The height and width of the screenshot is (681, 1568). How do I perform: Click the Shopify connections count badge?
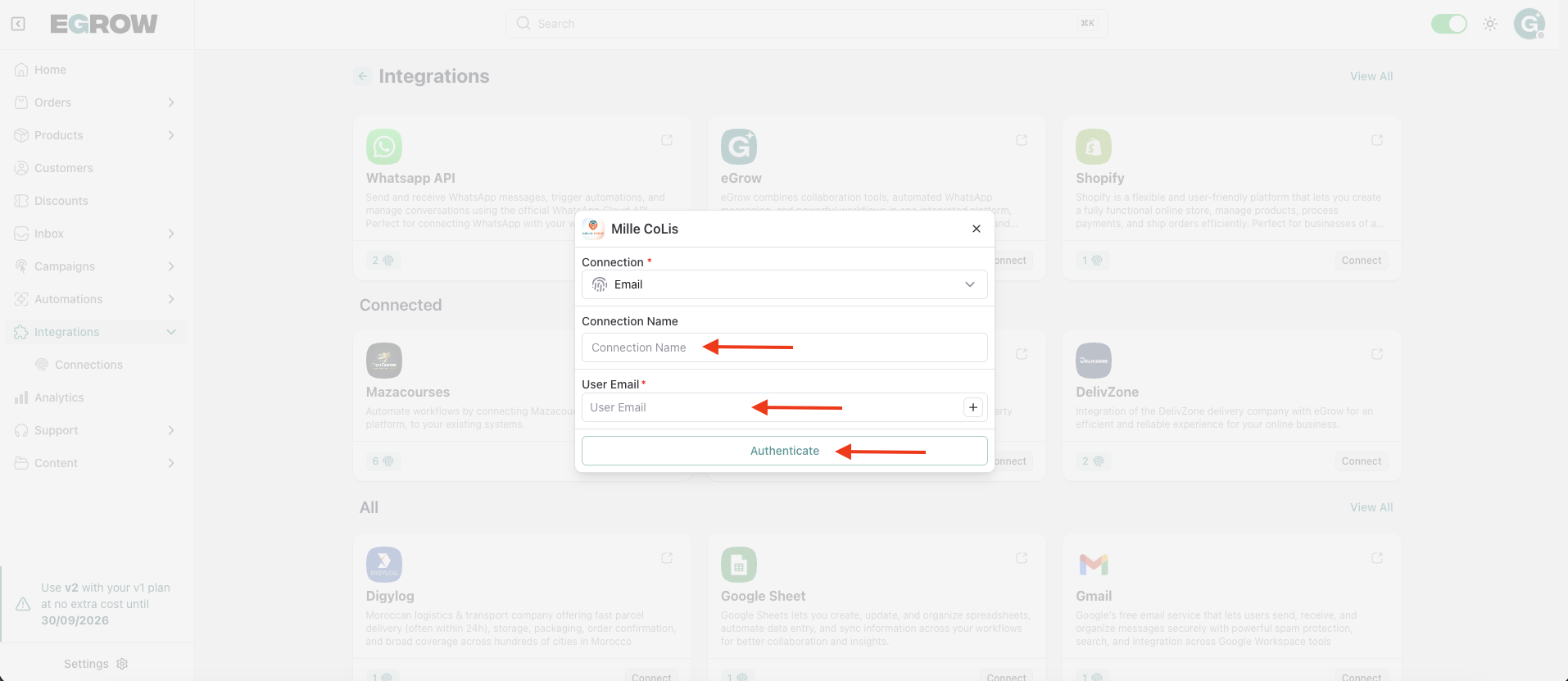(1093, 261)
